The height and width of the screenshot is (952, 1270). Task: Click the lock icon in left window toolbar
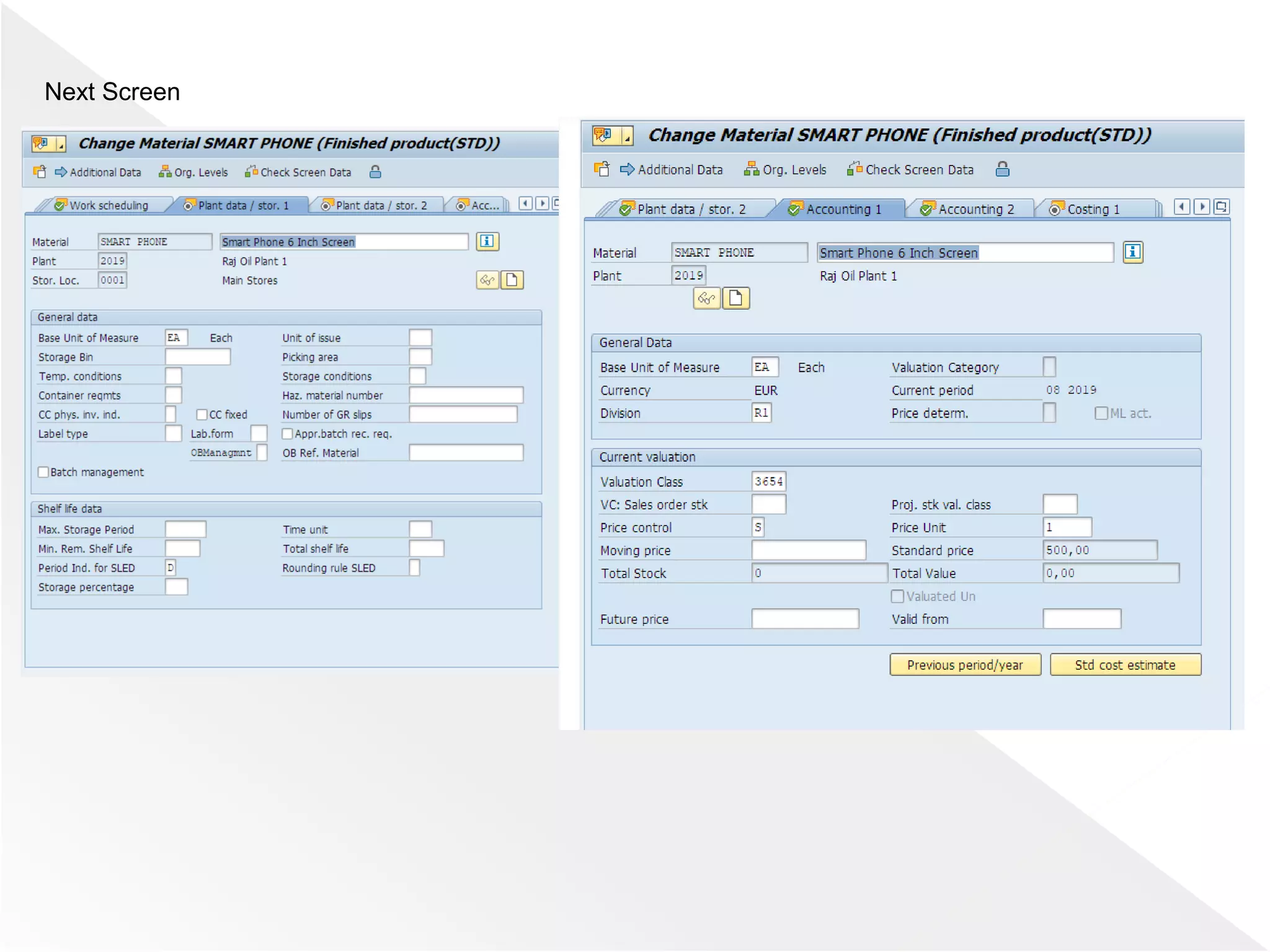tap(375, 172)
